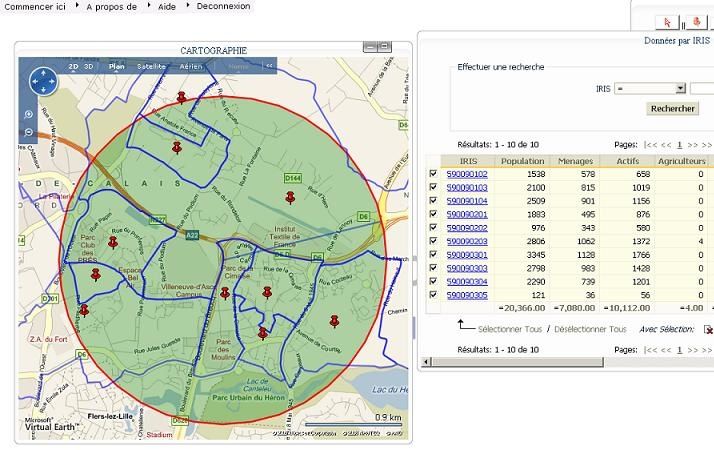Uncheck the checkbox for IRIS 590090104

click(433, 200)
